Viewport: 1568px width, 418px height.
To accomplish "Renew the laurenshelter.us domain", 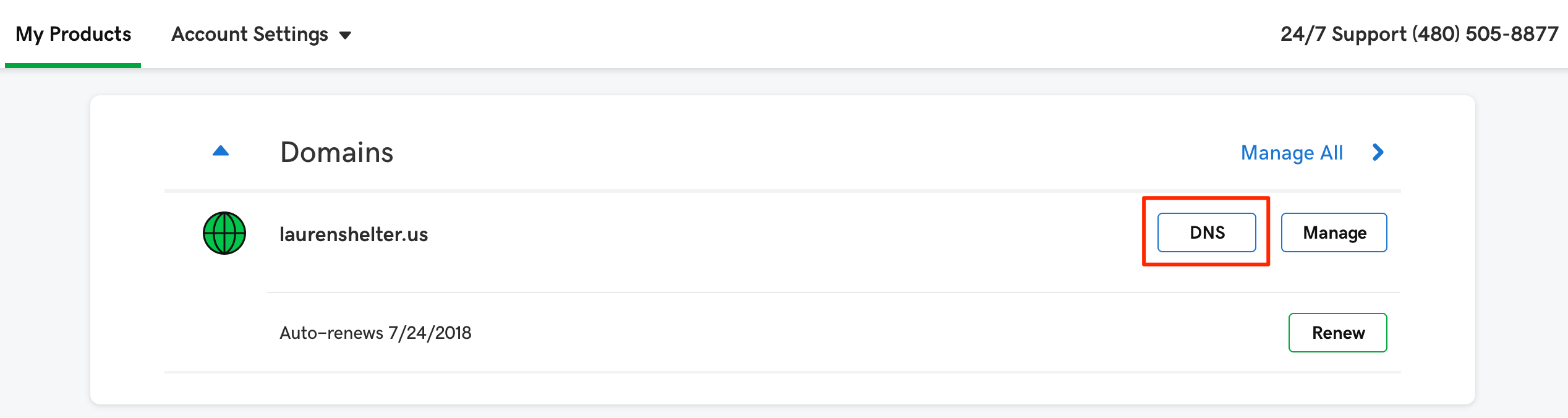I will coord(1337,333).
